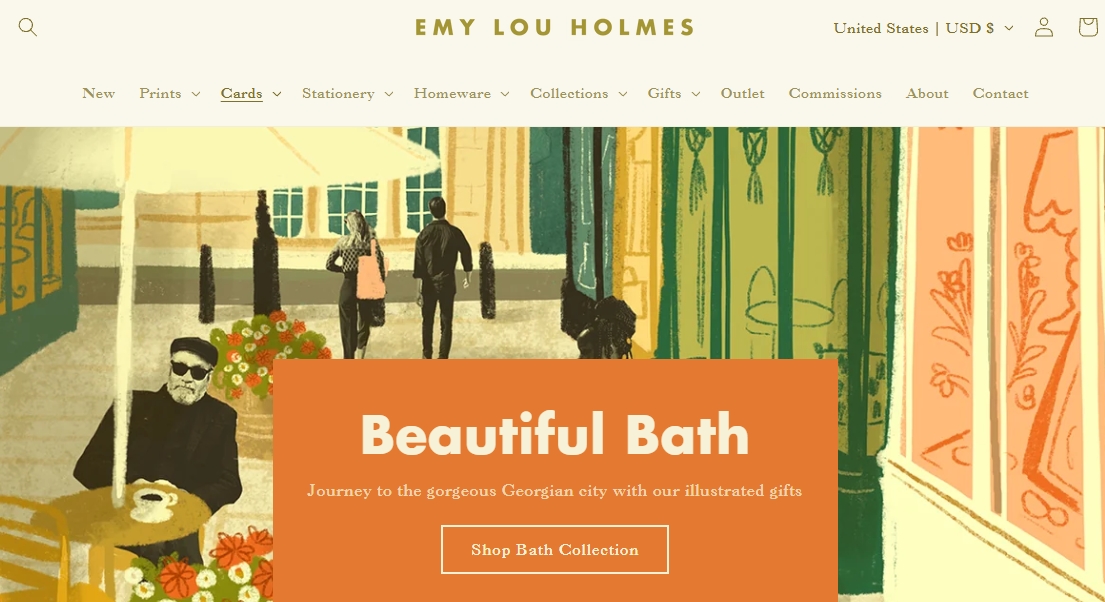Open the About page
Viewport: 1105px width, 602px height.
pyautogui.click(x=927, y=94)
